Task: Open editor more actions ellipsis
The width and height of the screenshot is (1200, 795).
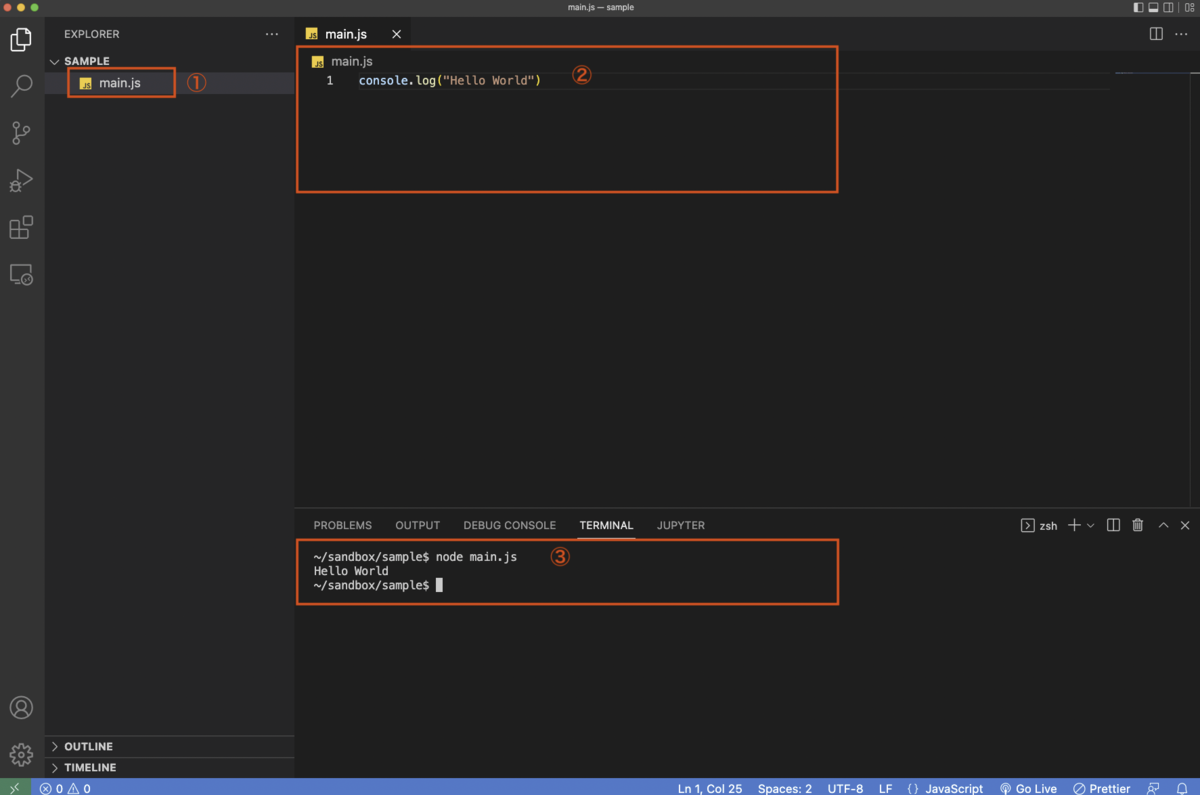Action: coord(1181,34)
